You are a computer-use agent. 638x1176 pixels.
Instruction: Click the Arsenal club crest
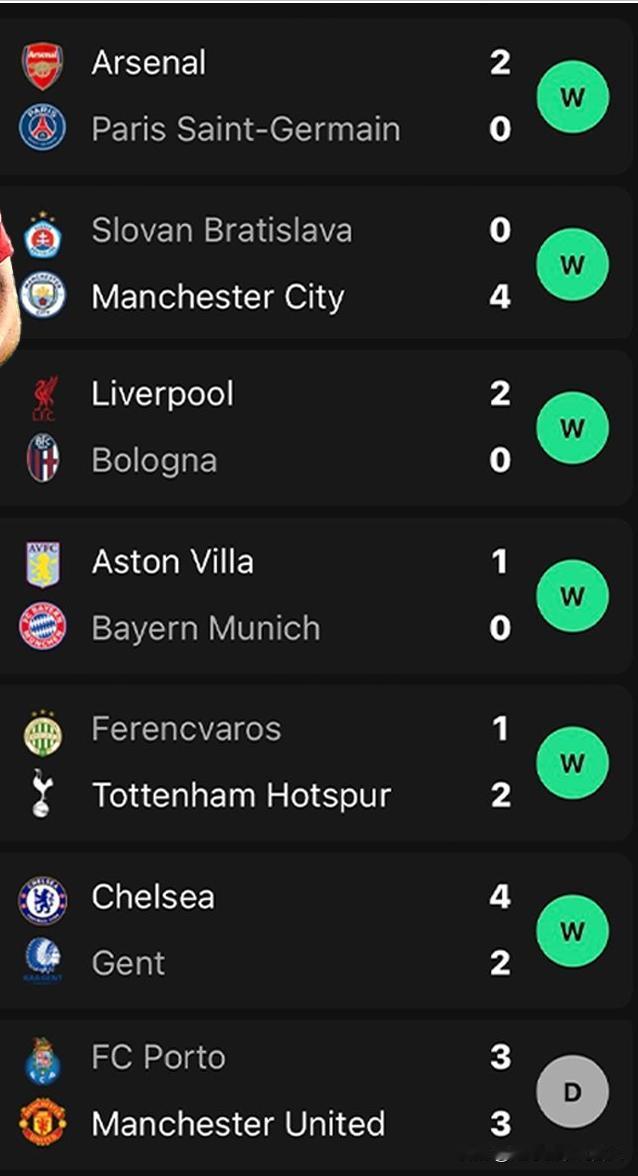[43, 65]
